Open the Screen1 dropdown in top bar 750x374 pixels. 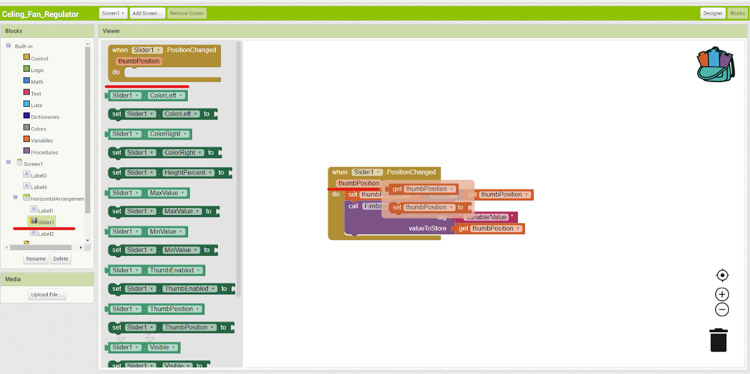tap(113, 13)
